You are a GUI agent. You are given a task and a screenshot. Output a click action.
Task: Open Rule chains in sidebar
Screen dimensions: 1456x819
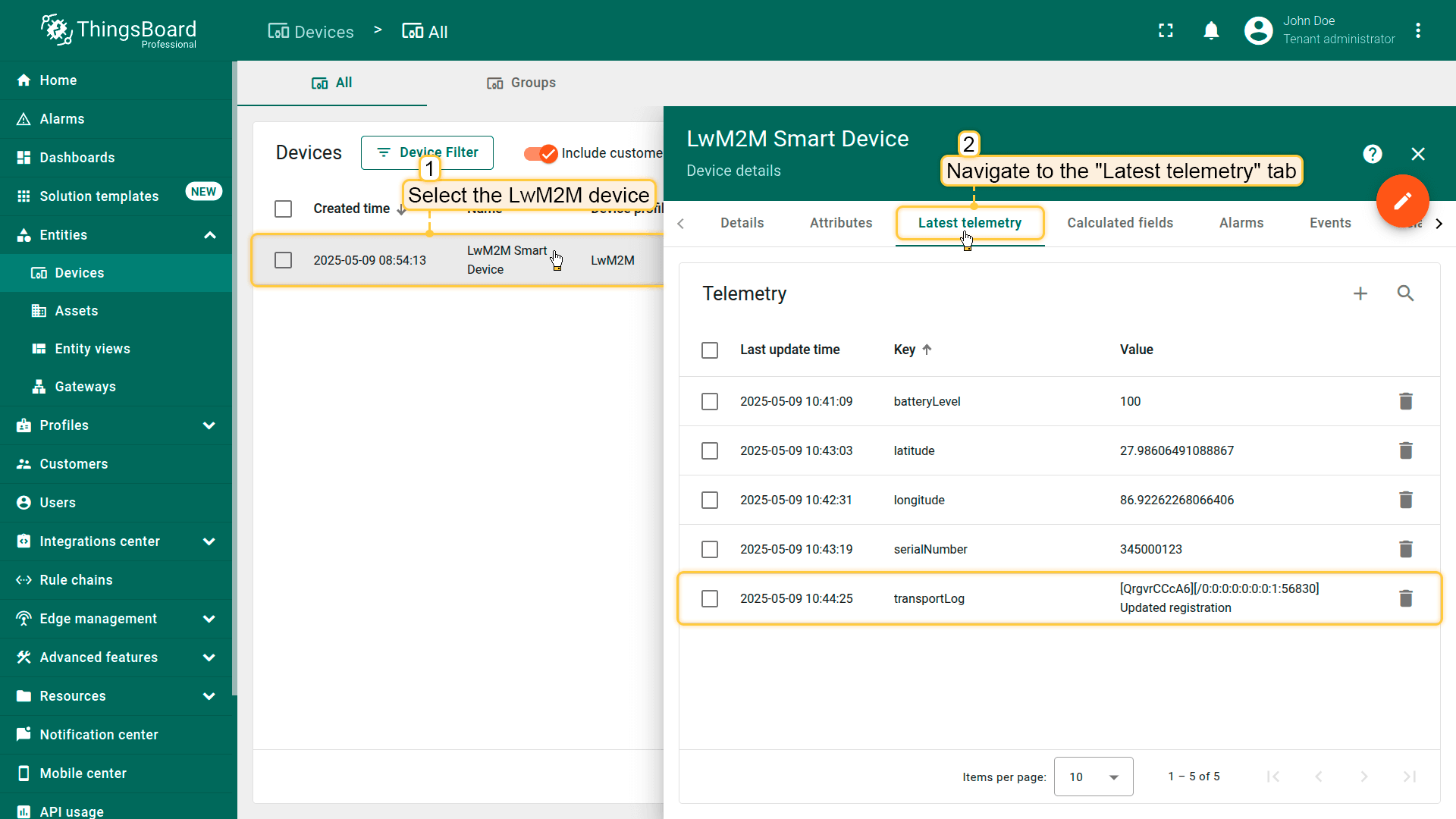pos(76,580)
